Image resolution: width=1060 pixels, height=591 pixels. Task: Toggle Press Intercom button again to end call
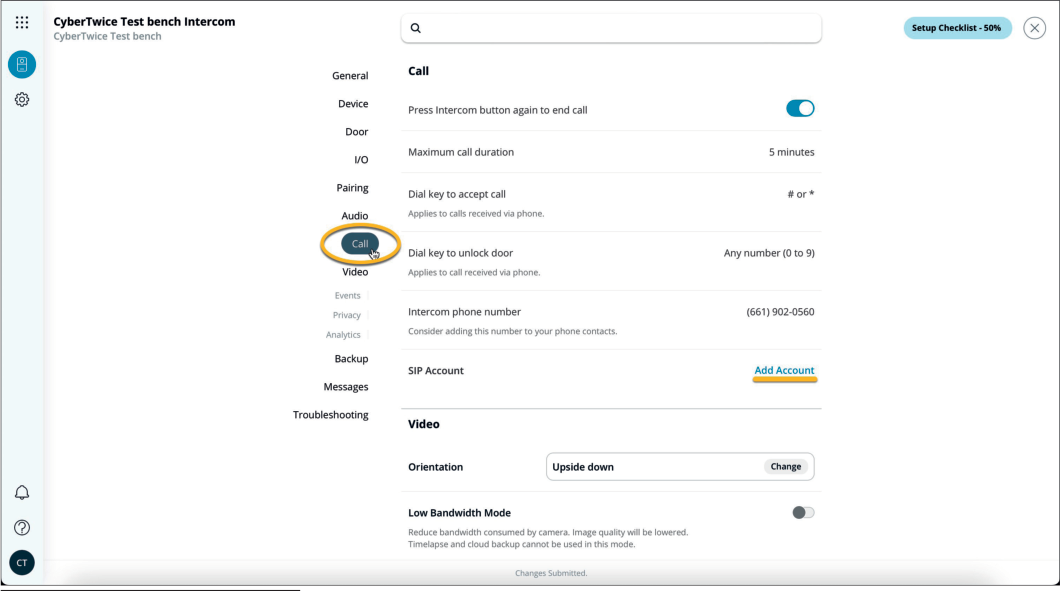[800, 107]
